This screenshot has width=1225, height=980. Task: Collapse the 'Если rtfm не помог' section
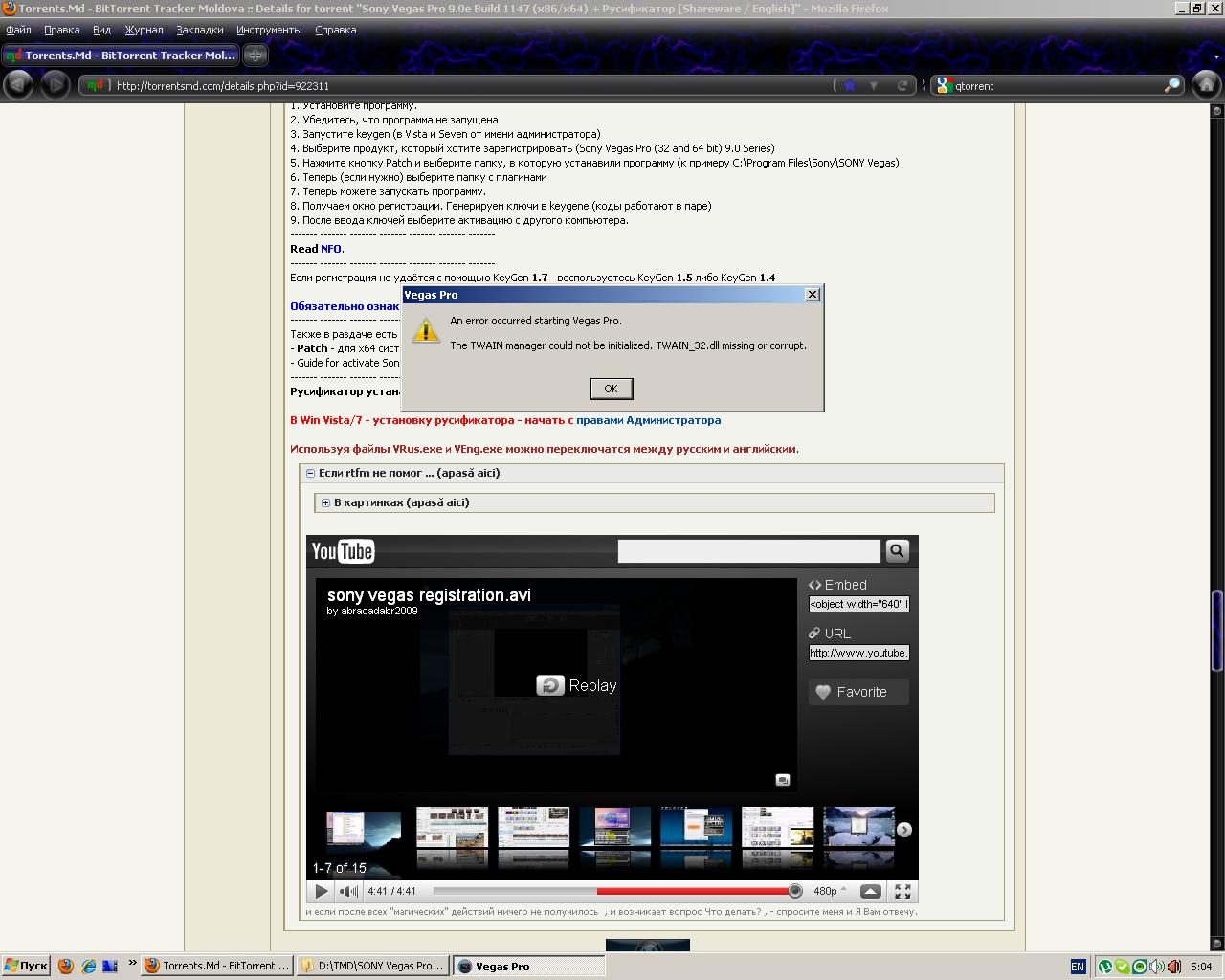(310, 473)
